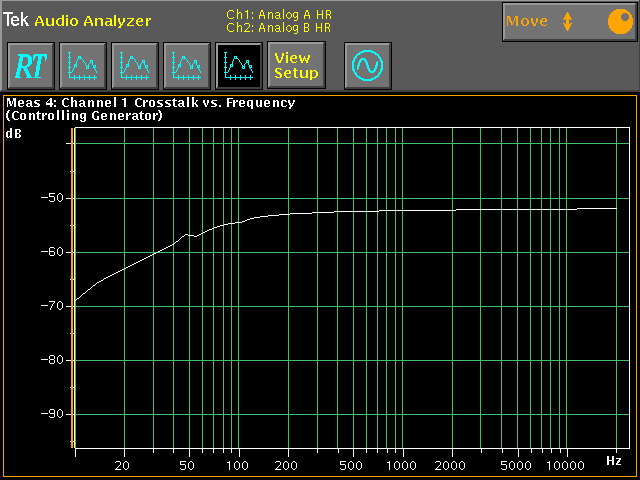The width and height of the screenshot is (640, 480).
Task: Select the Ch1: Analog A HR label
Action: click(279, 15)
